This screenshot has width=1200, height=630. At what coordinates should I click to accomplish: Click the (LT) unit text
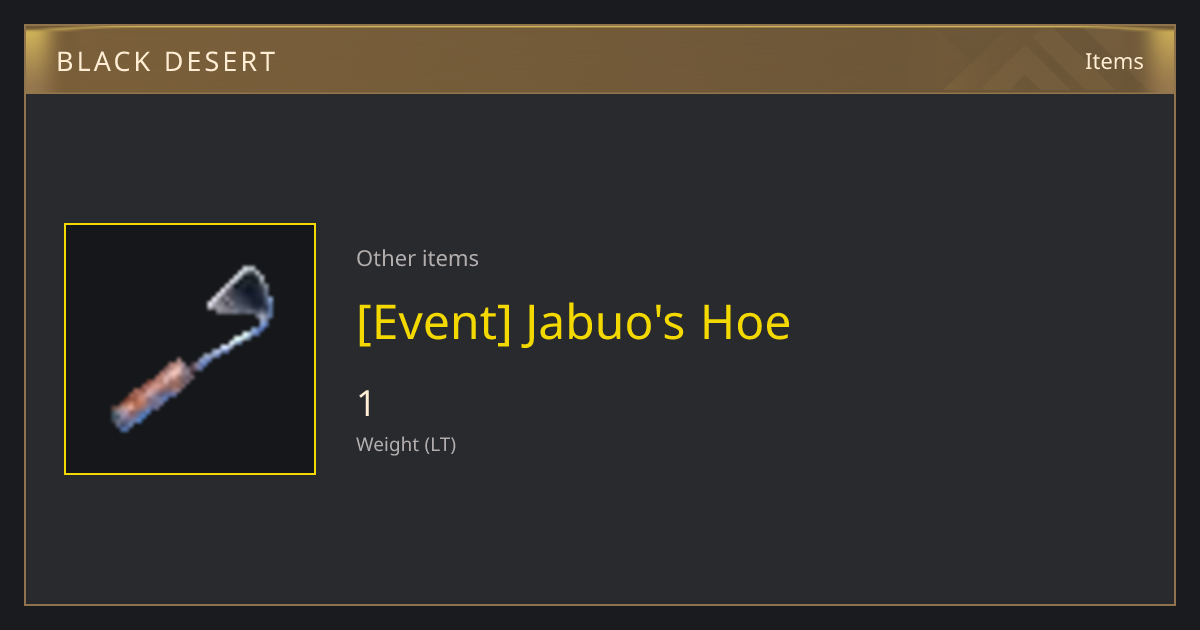(x=440, y=444)
